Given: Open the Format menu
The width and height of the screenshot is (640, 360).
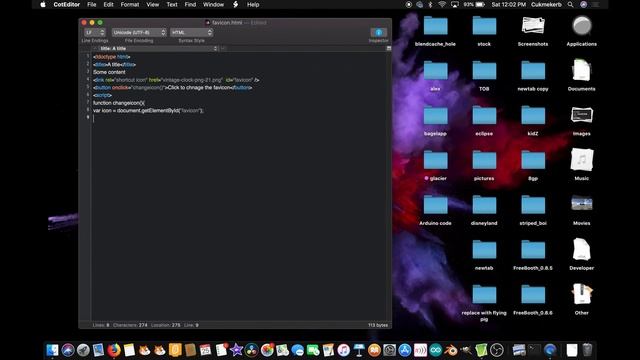Looking at the screenshot, I should 130,4.
